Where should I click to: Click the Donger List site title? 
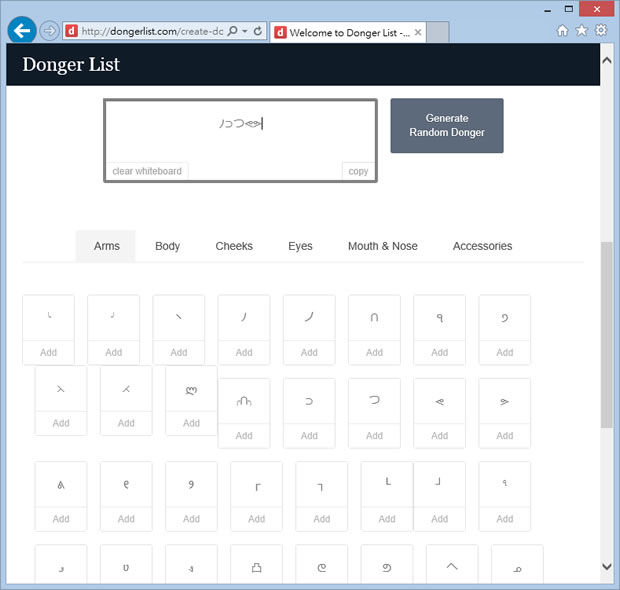(71, 64)
